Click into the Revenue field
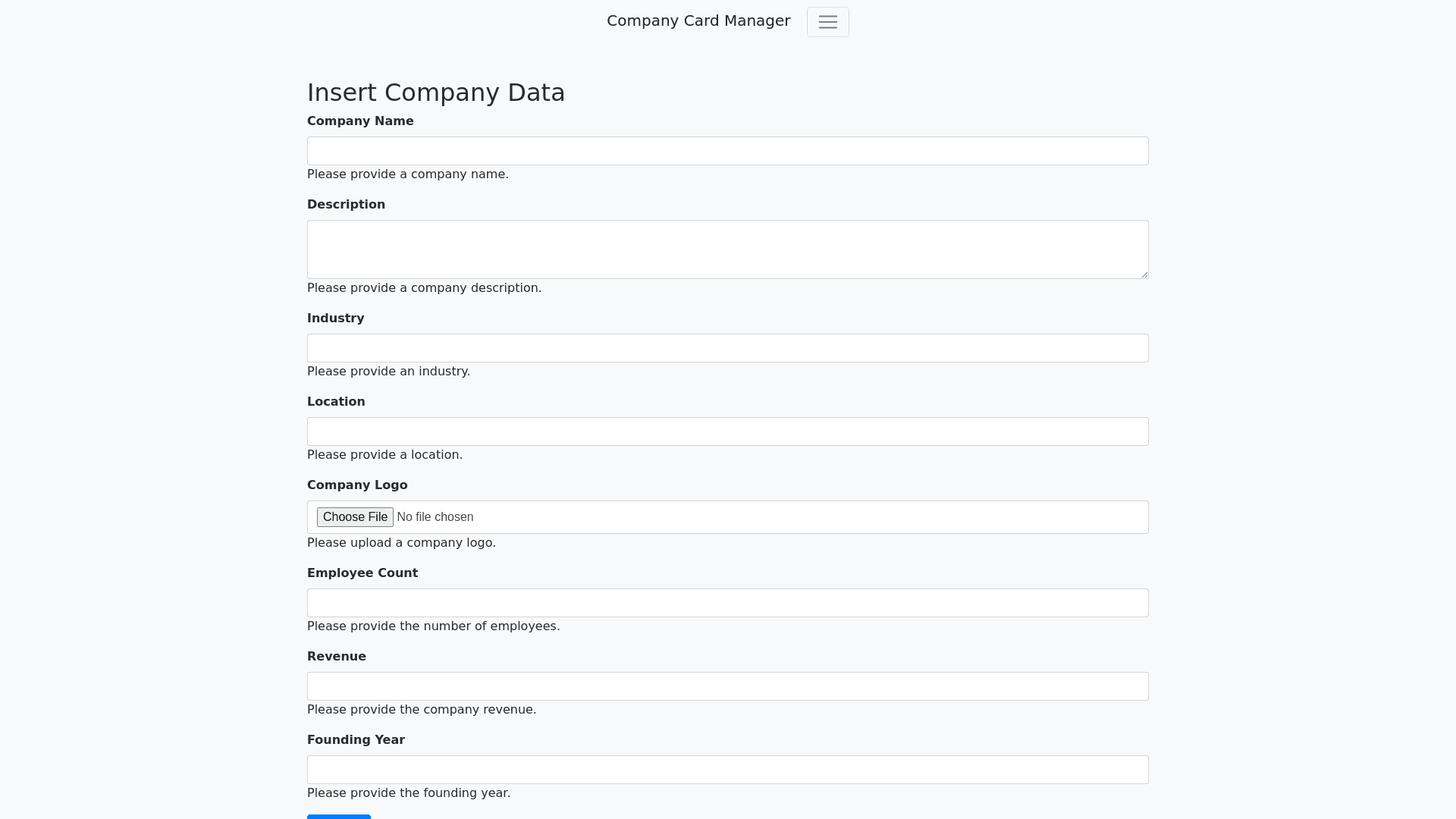The image size is (1456, 819). [727, 686]
